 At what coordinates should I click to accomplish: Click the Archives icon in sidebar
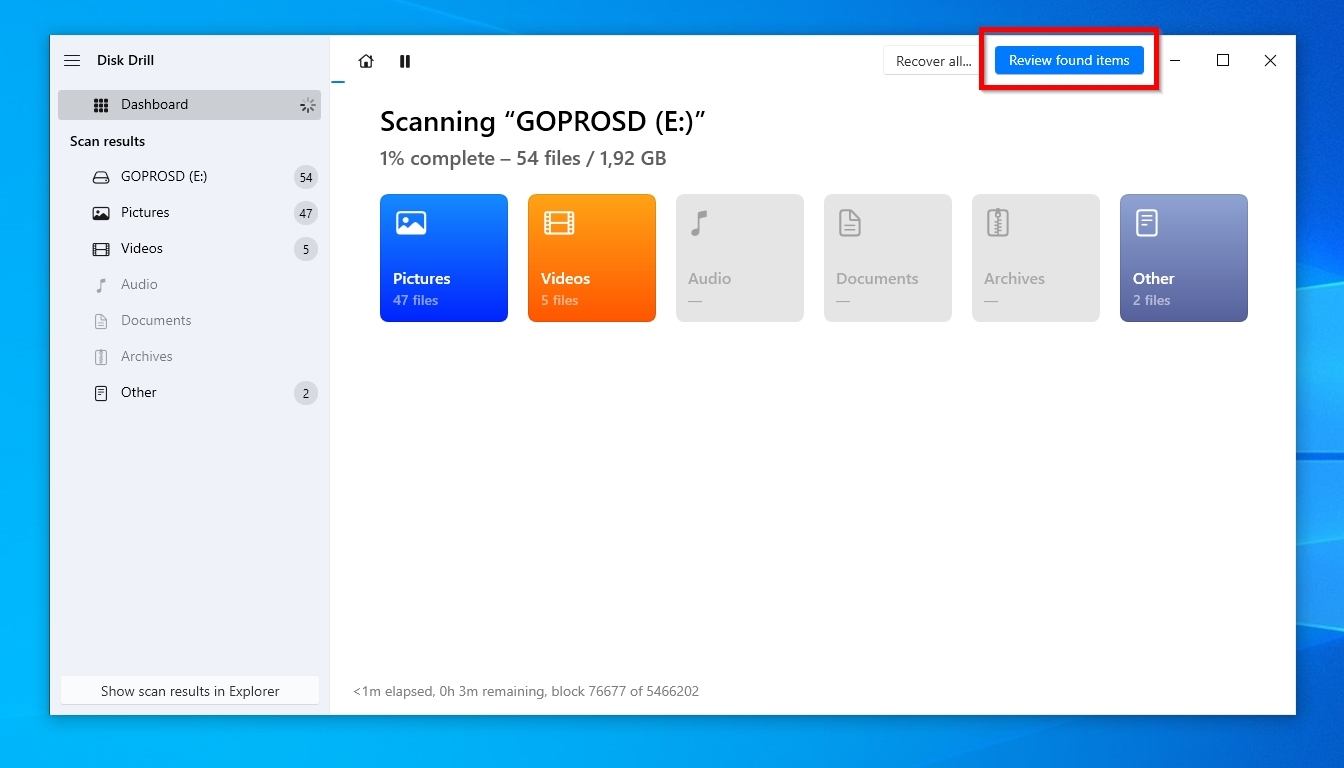coord(101,357)
